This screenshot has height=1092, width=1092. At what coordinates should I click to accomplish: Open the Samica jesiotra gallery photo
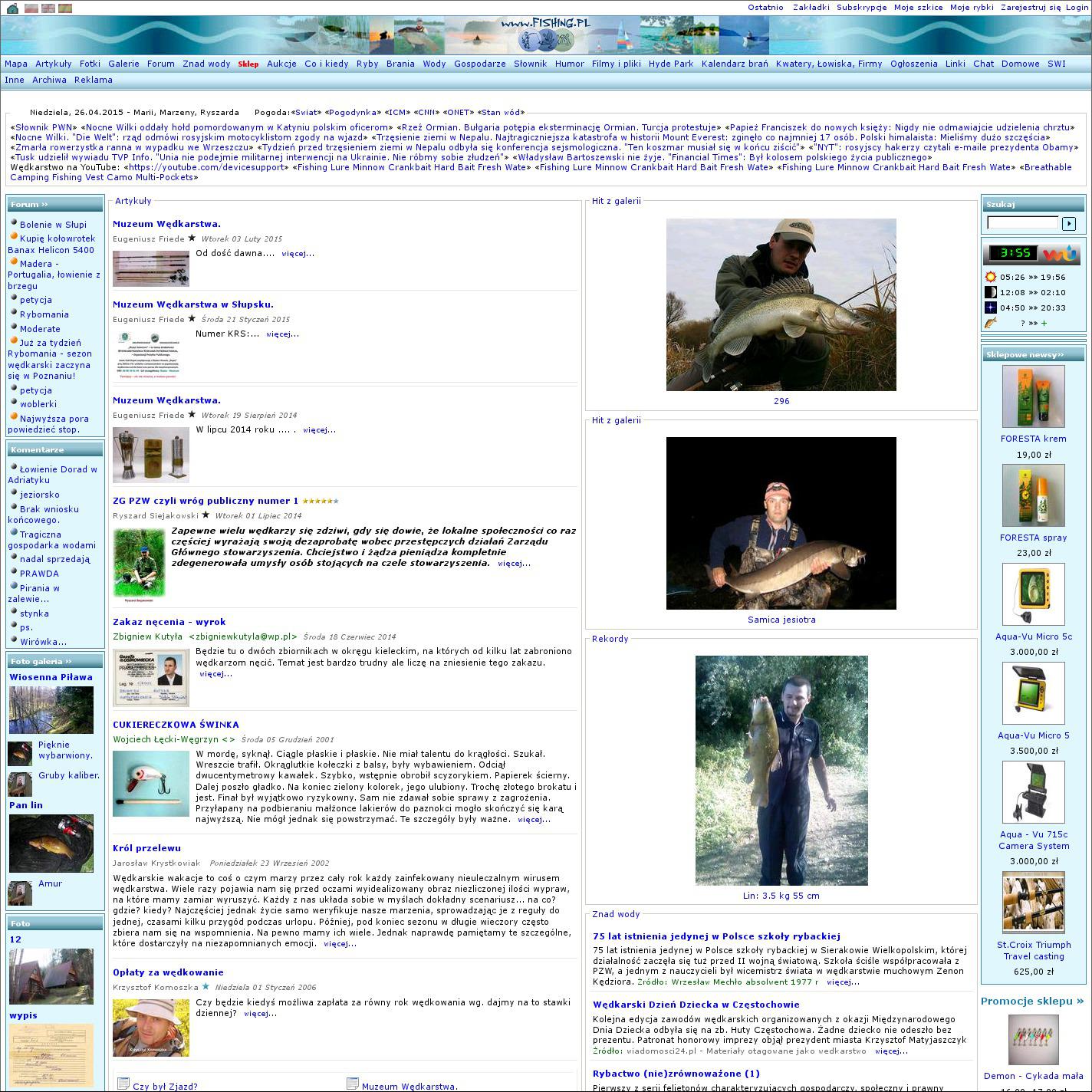781,523
